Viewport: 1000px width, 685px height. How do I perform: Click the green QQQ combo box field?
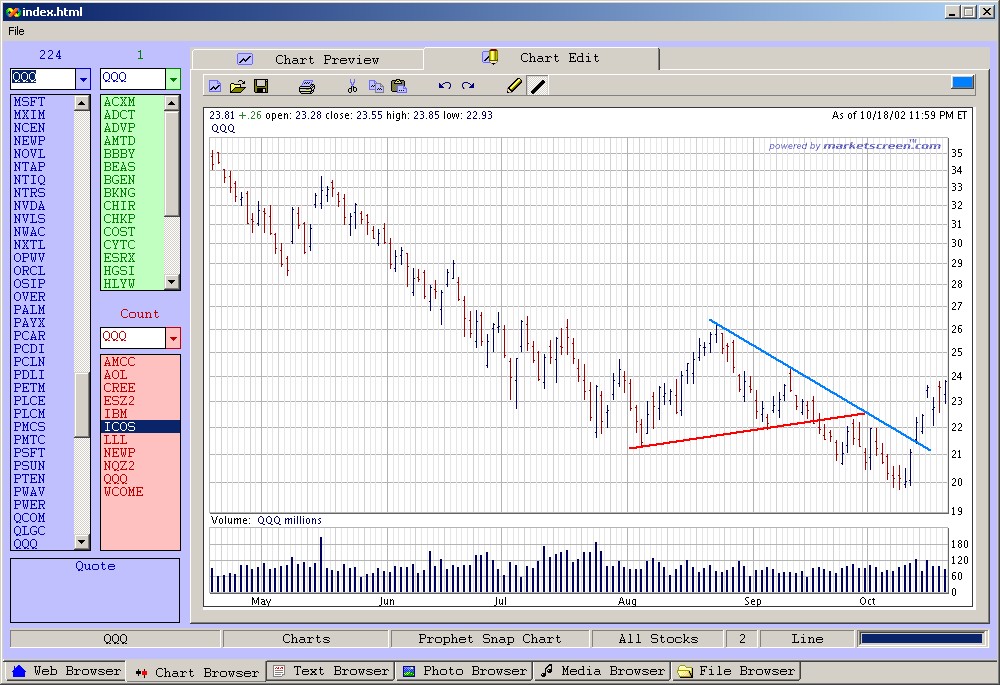tap(133, 78)
